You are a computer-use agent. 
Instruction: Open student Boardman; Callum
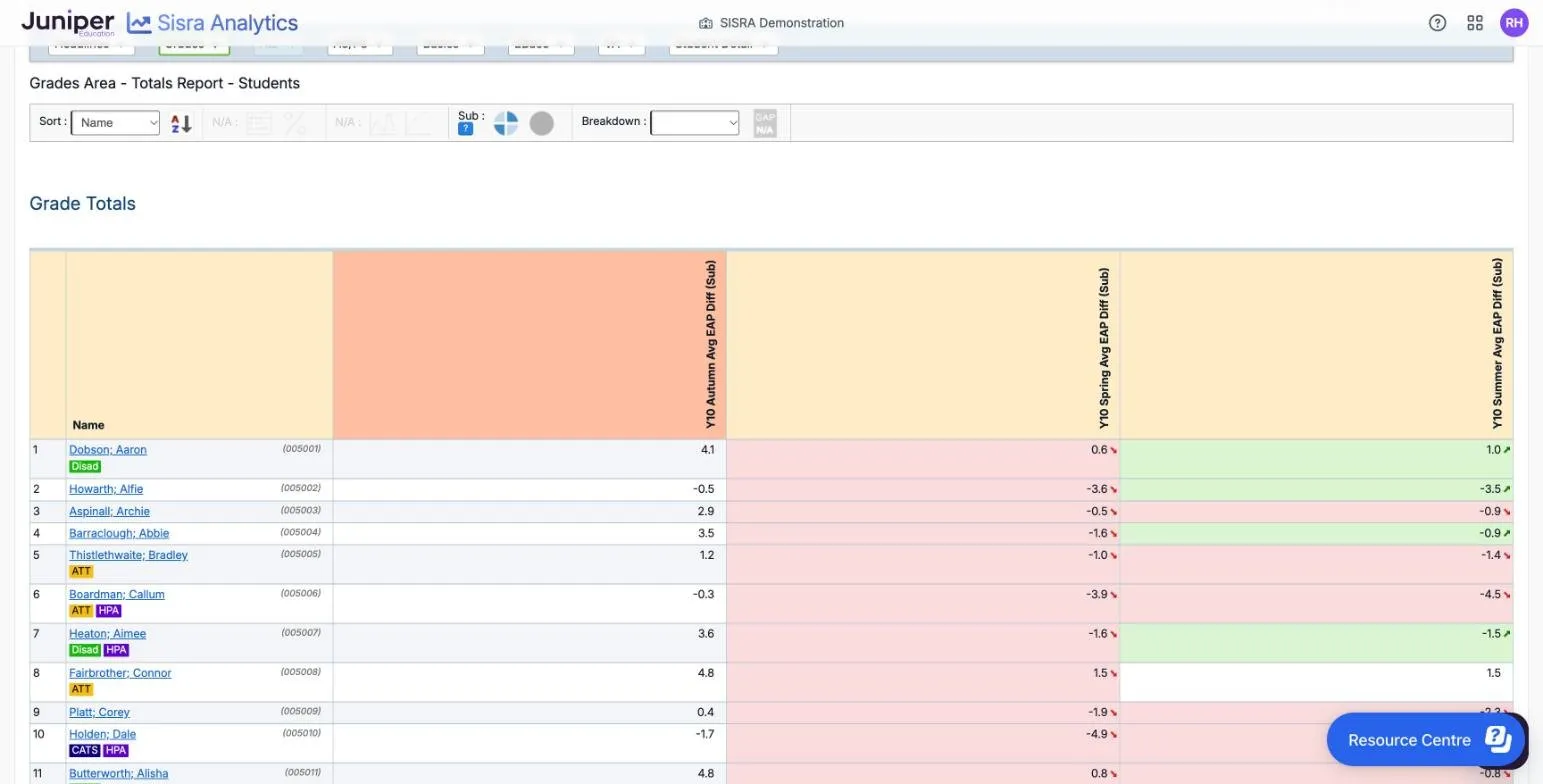point(117,594)
